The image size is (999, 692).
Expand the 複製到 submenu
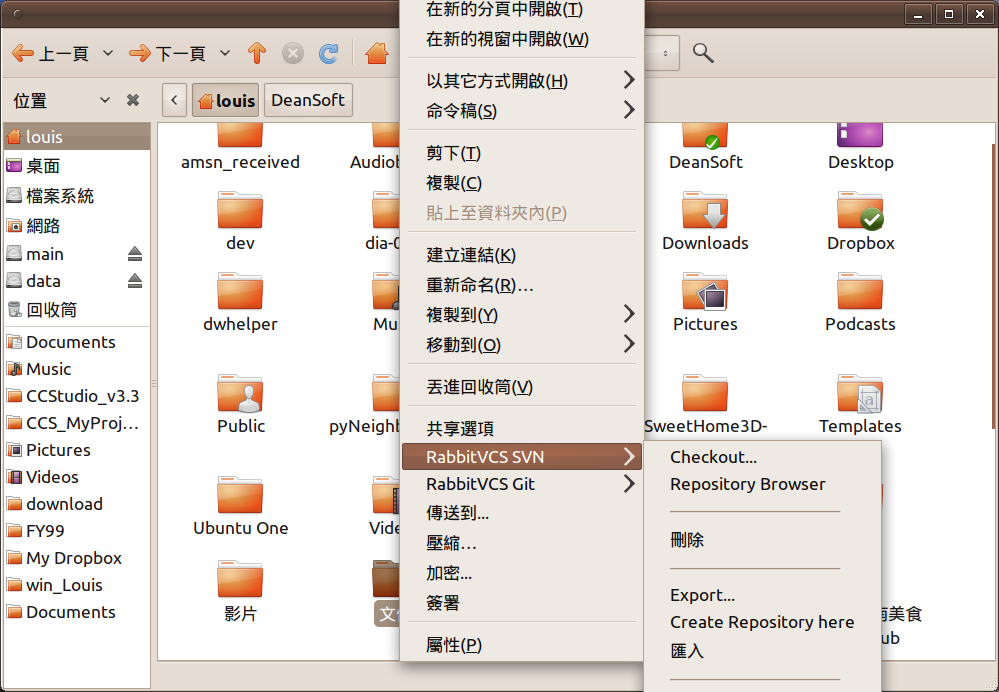click(521, 314)
